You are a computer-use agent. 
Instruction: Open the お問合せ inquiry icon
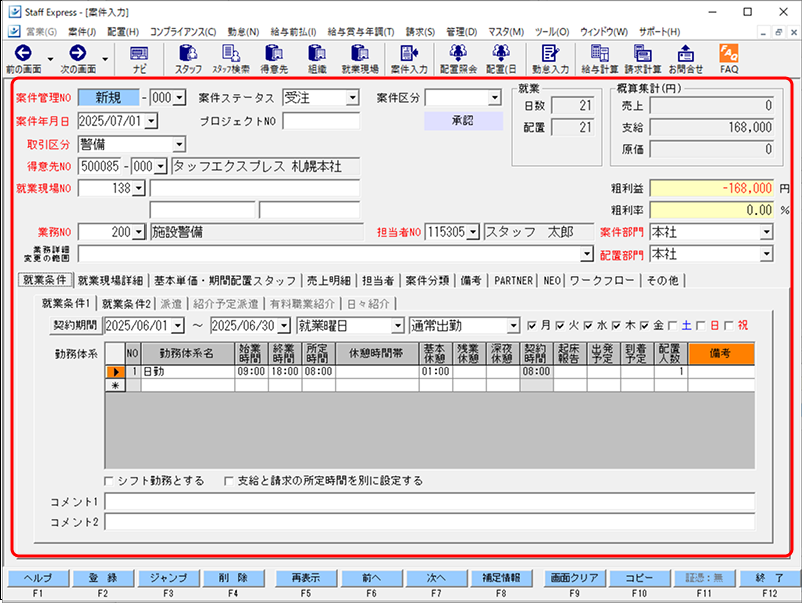click(685, 58)
